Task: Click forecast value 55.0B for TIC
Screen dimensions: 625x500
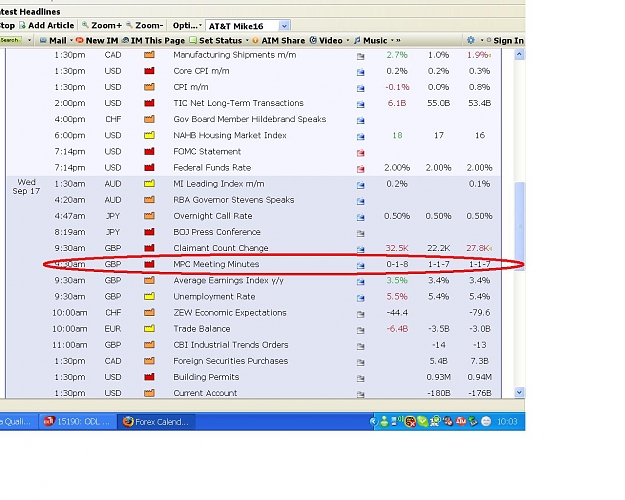Action: pyautogui.click(x=438, y=103)
